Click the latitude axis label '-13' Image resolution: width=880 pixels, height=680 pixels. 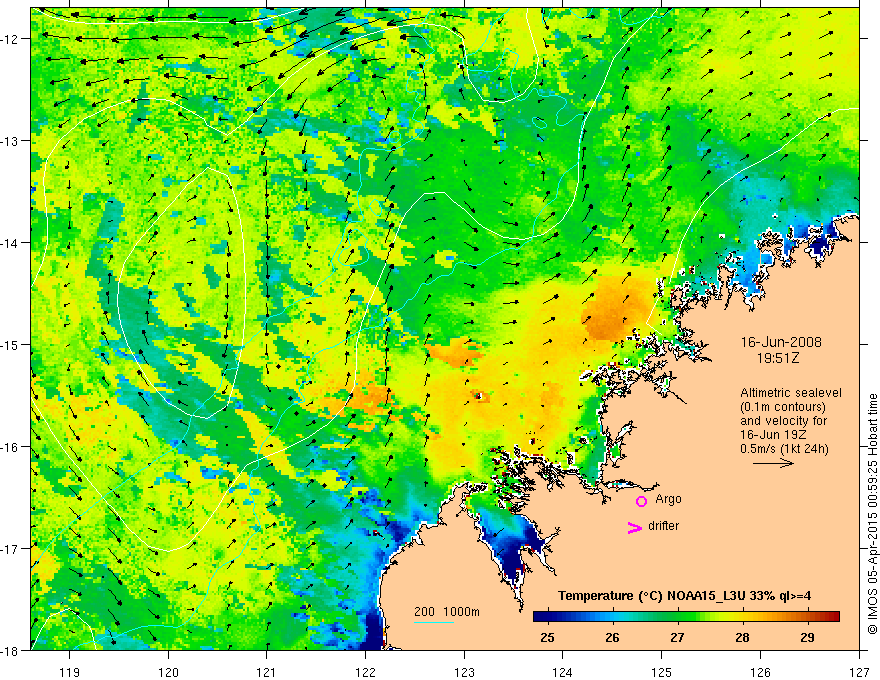10,141
